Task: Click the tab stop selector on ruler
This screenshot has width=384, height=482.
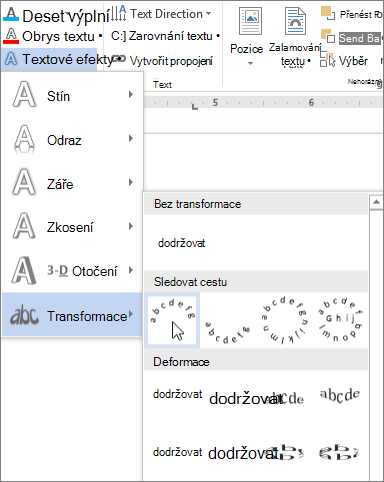Action: point(195,107)
